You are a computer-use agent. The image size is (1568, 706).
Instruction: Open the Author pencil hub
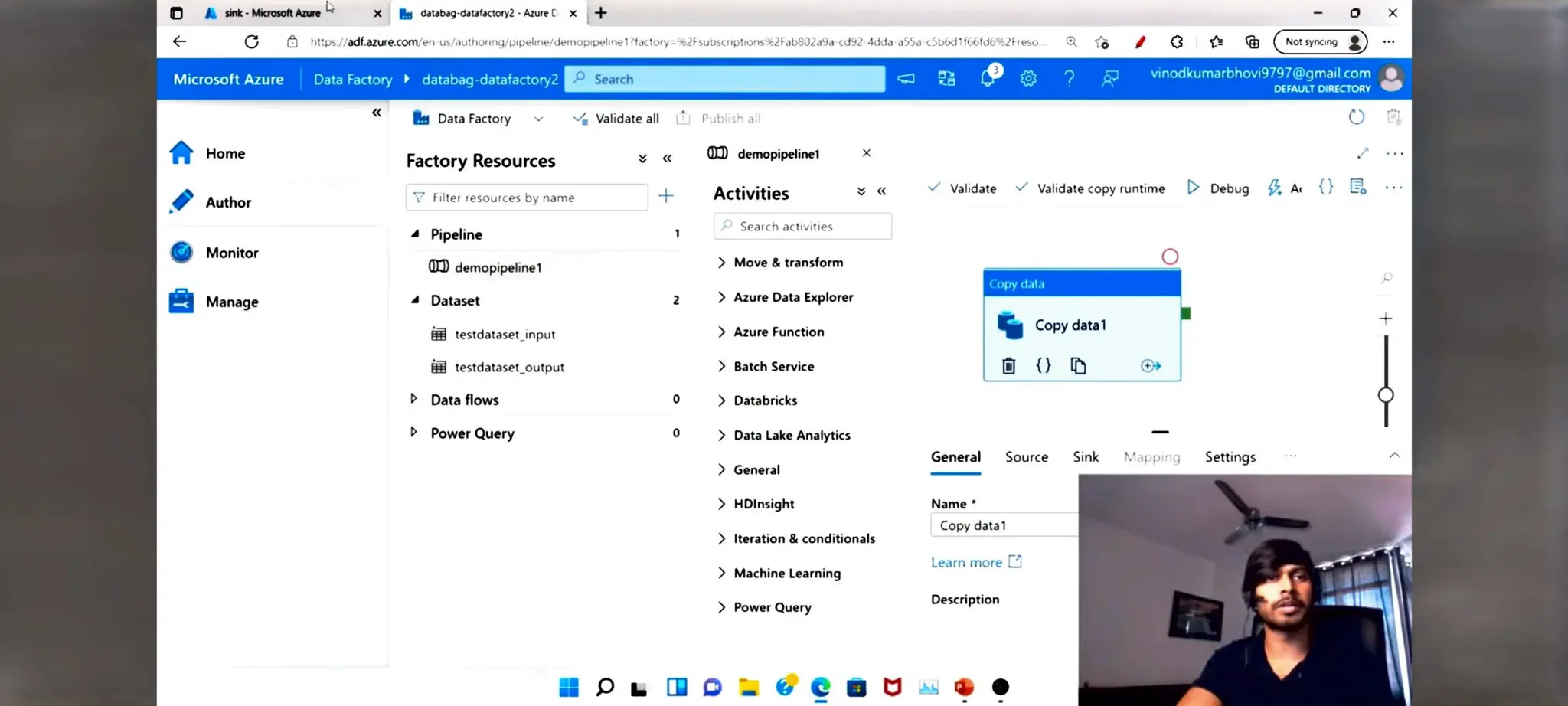pyautogui.click(x=210, y=202)
